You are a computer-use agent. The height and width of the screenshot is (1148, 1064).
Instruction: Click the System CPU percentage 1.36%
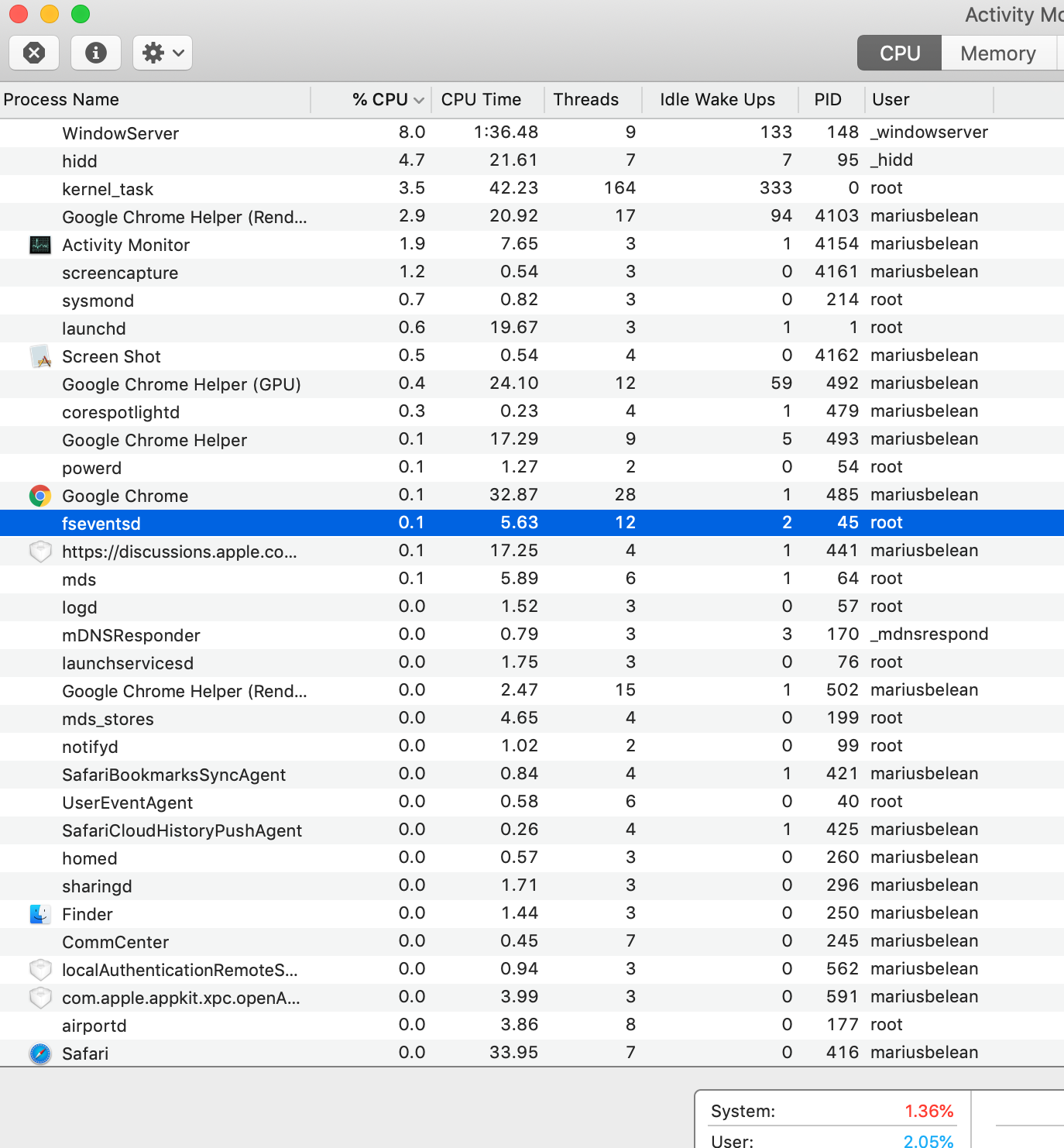point(929,1111)
